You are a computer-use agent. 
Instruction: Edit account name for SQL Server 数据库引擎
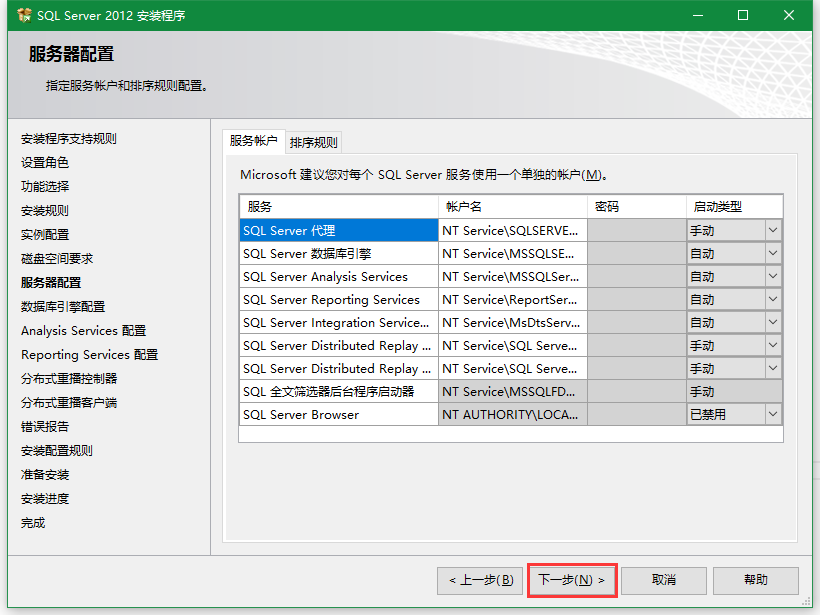[511, 253]
